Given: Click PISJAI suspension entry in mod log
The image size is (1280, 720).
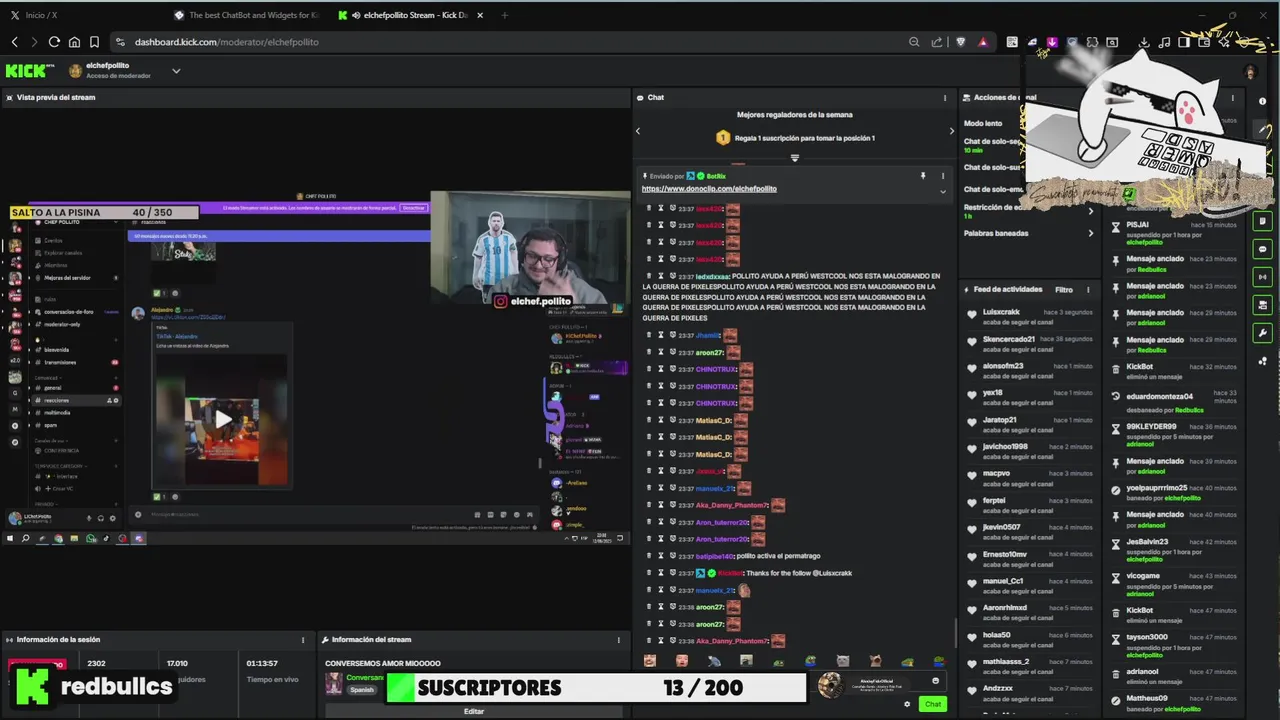Looking at the screenshot, I should 1175,233.
